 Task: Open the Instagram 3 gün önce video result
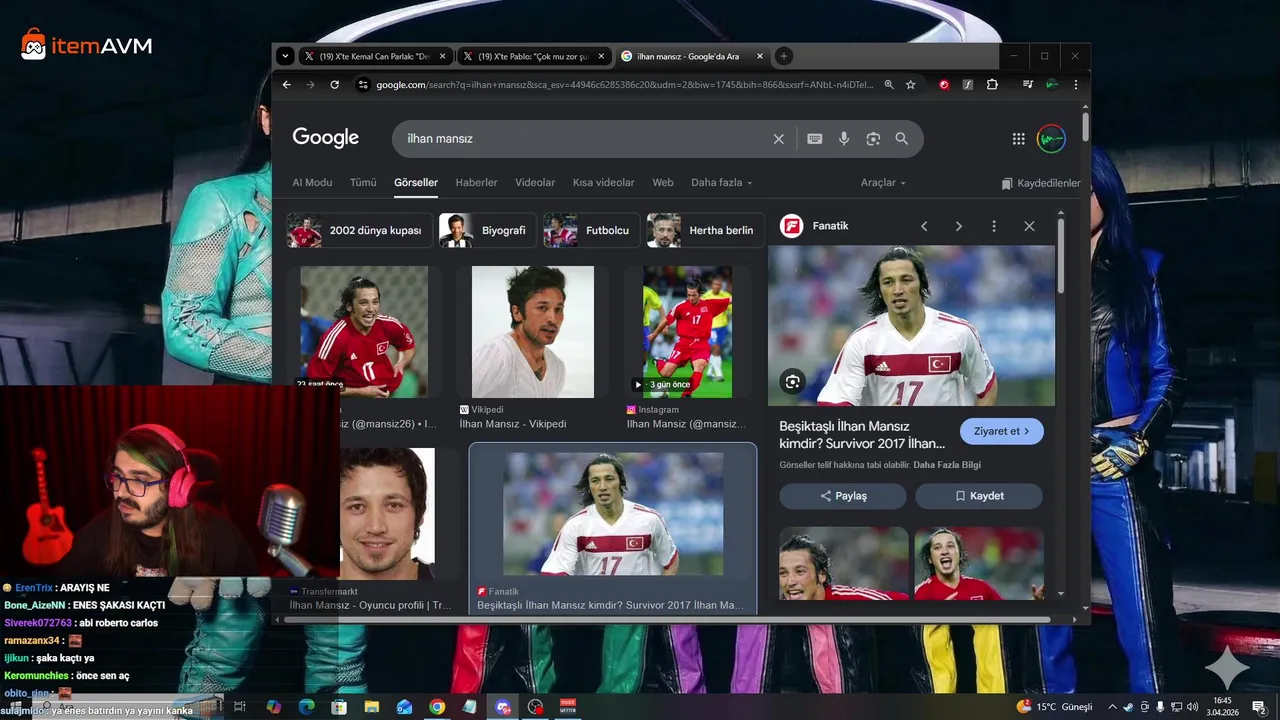pos(687,347)
